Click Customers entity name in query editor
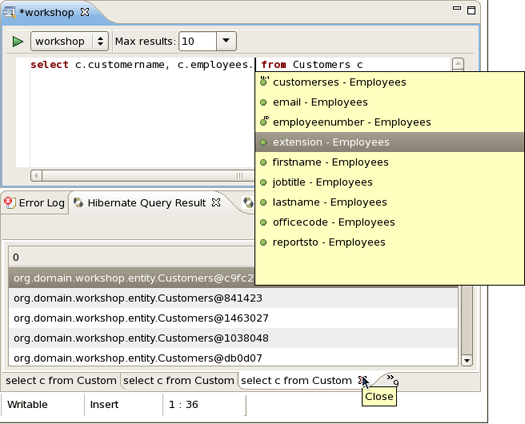 321,64
